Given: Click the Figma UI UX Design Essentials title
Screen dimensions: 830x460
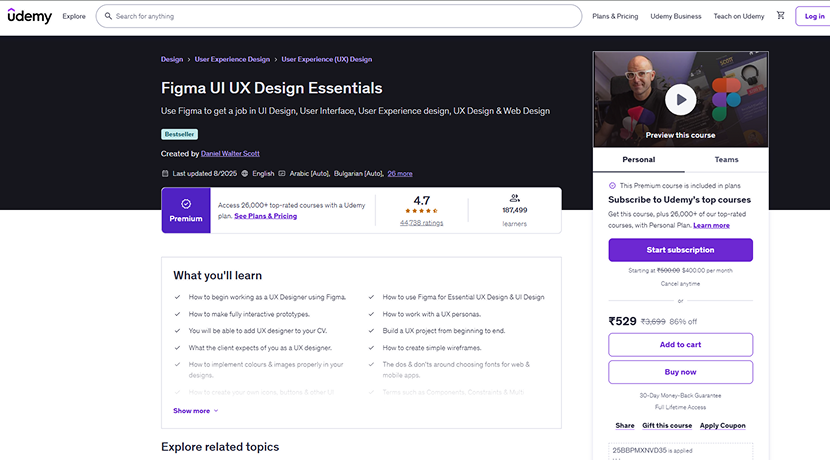Looking at the screenshot, I should 272,88.
